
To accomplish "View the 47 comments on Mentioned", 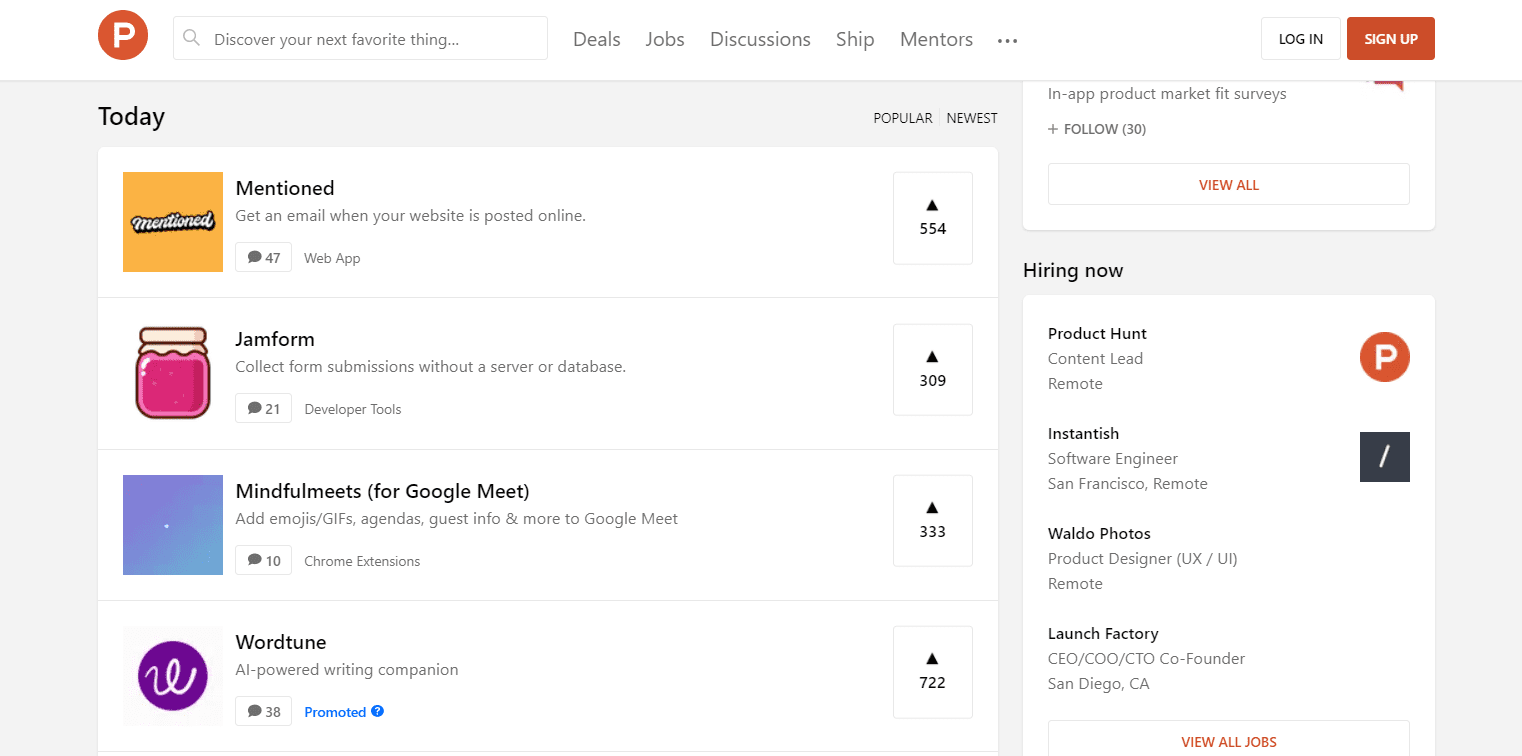I will pos(264,257).
